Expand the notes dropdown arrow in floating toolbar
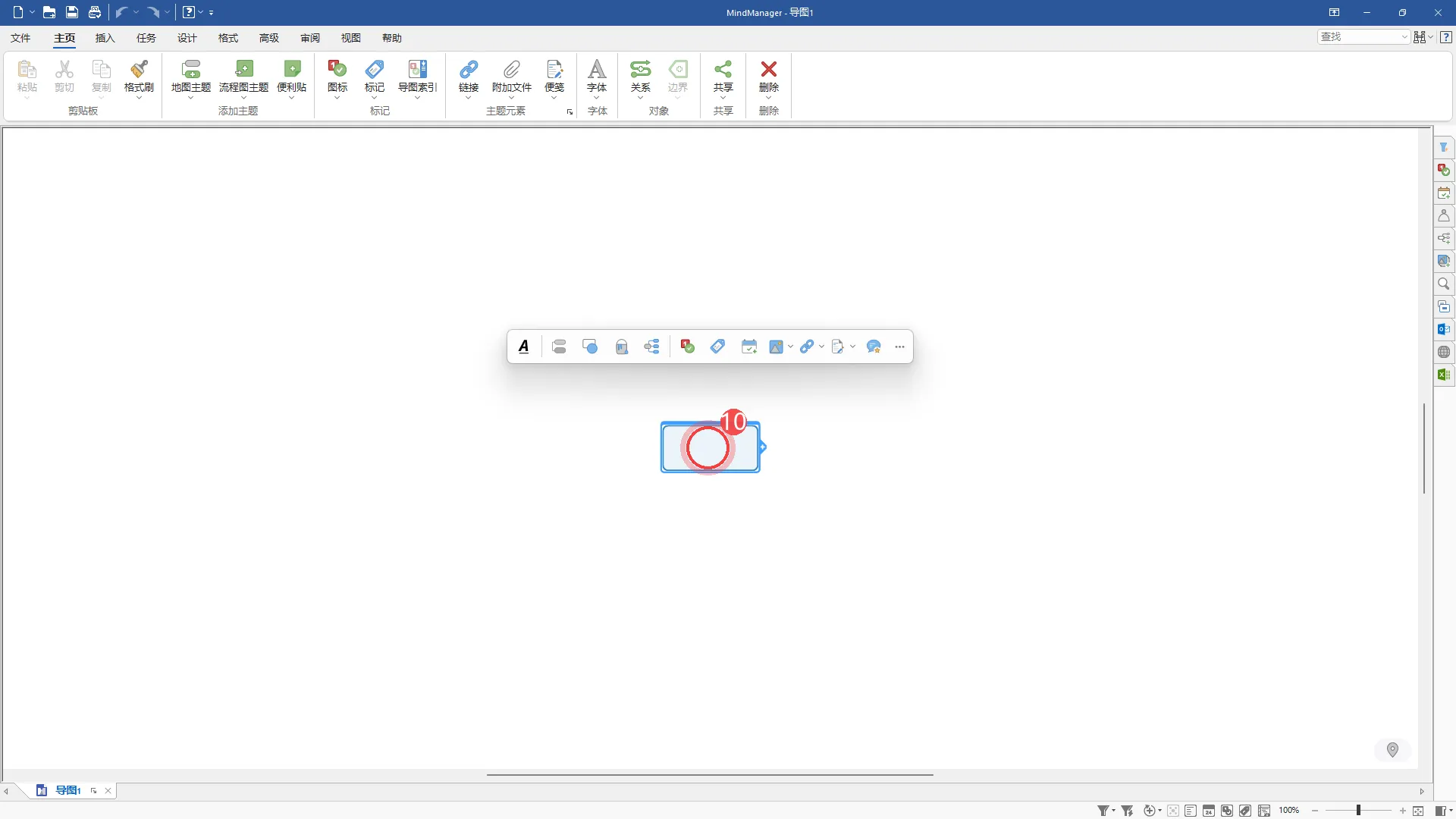The image size is (1456, 819). [x=853, y=347]
